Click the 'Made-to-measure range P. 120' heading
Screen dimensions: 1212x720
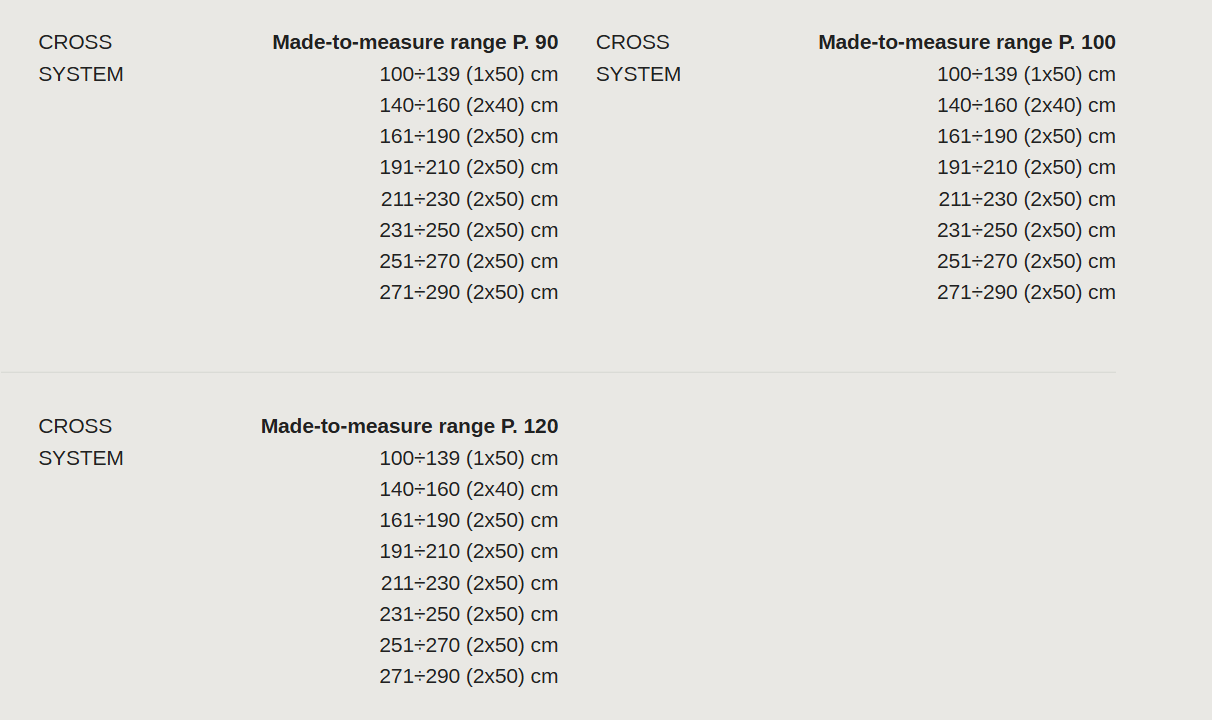pos(409,426)
